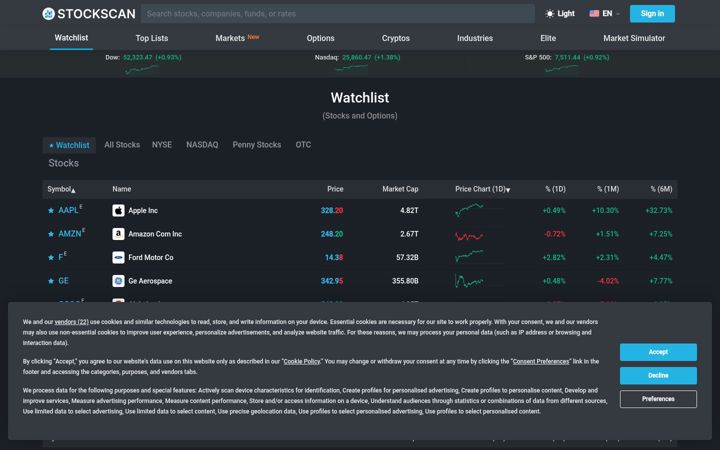Click the US flag language icon
This screenshot has width=720, height=450.
pyautogui.click(x=594, y=14)
